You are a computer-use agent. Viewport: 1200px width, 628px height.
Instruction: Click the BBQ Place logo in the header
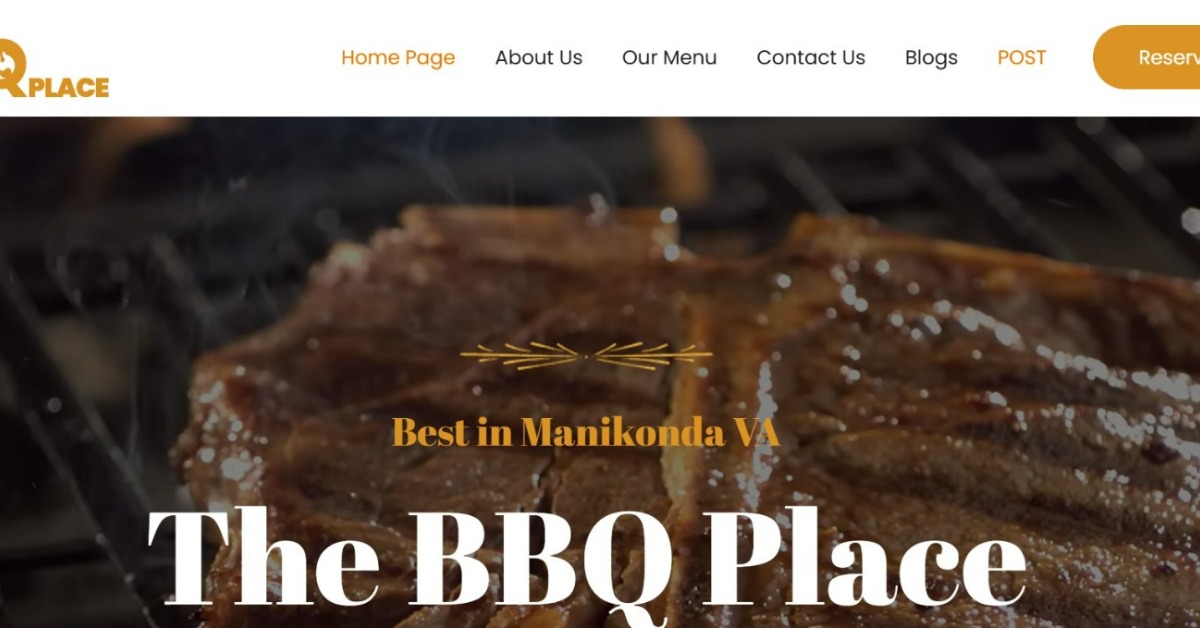54,68
